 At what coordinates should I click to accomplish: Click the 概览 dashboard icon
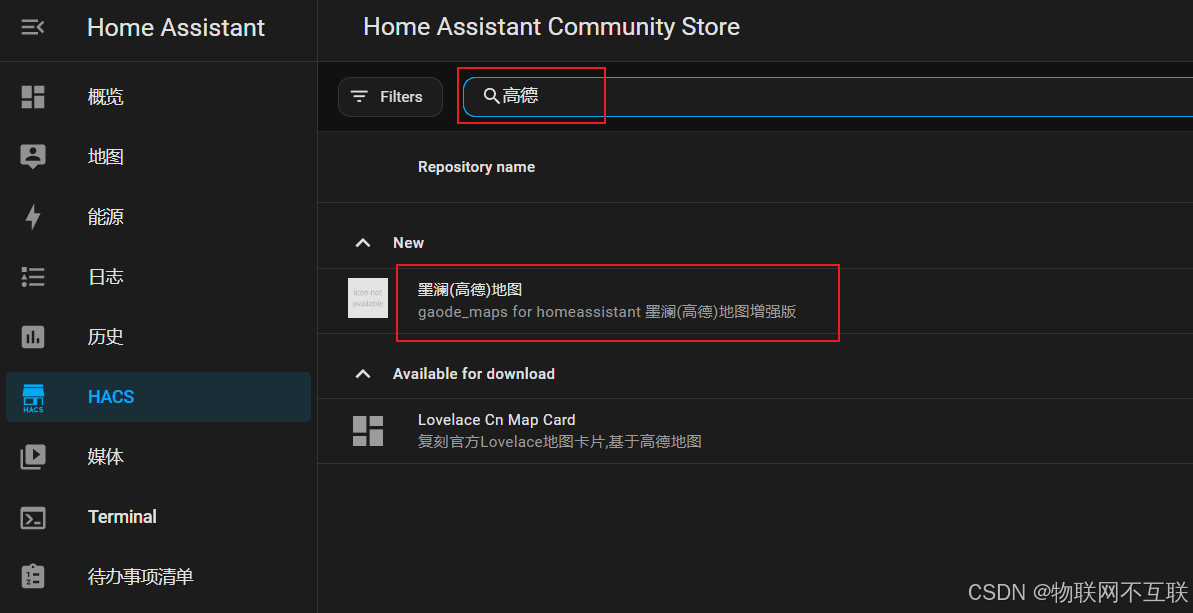pos(33,97)
